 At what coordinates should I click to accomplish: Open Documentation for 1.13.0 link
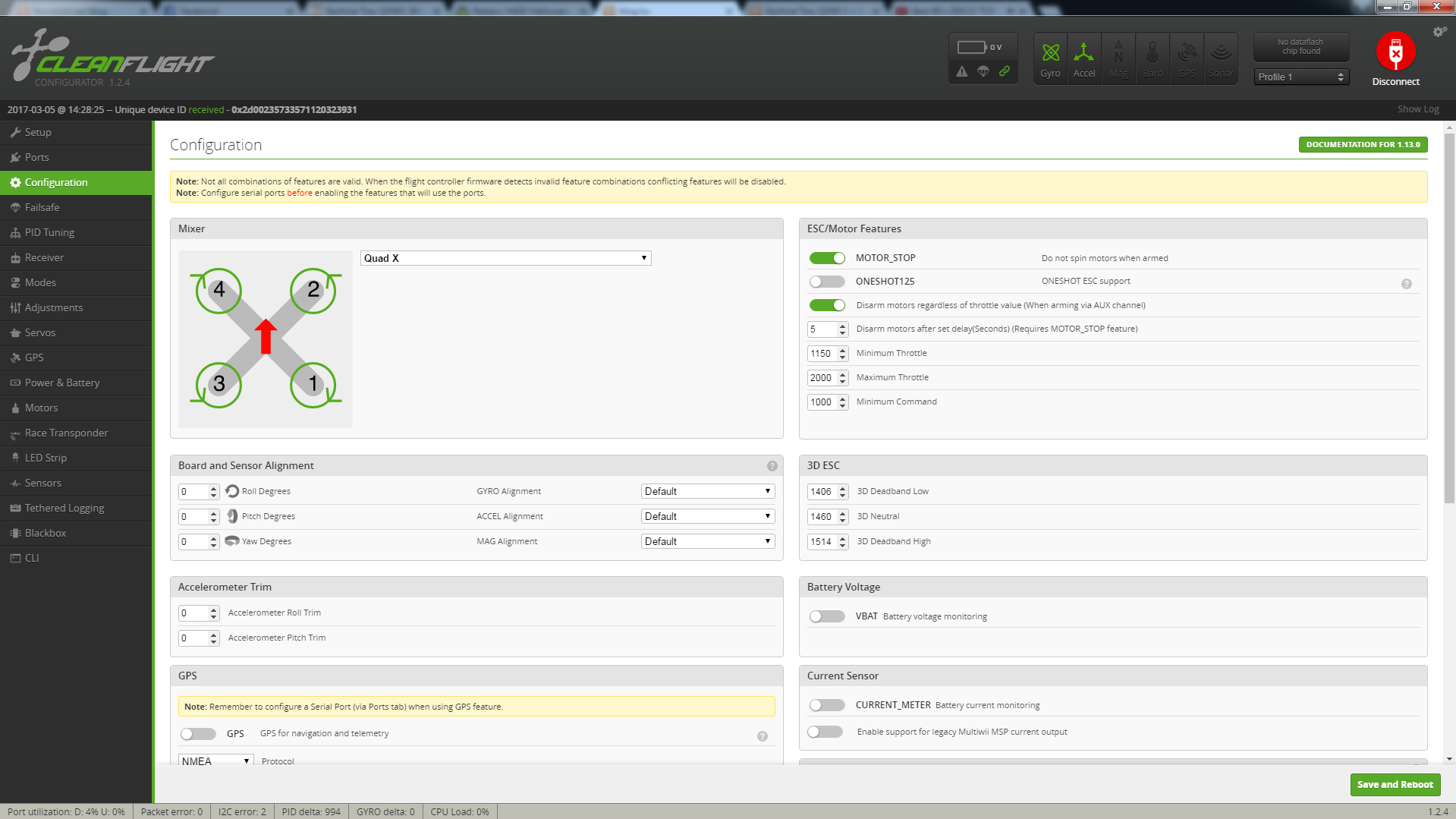(1363, 144)
